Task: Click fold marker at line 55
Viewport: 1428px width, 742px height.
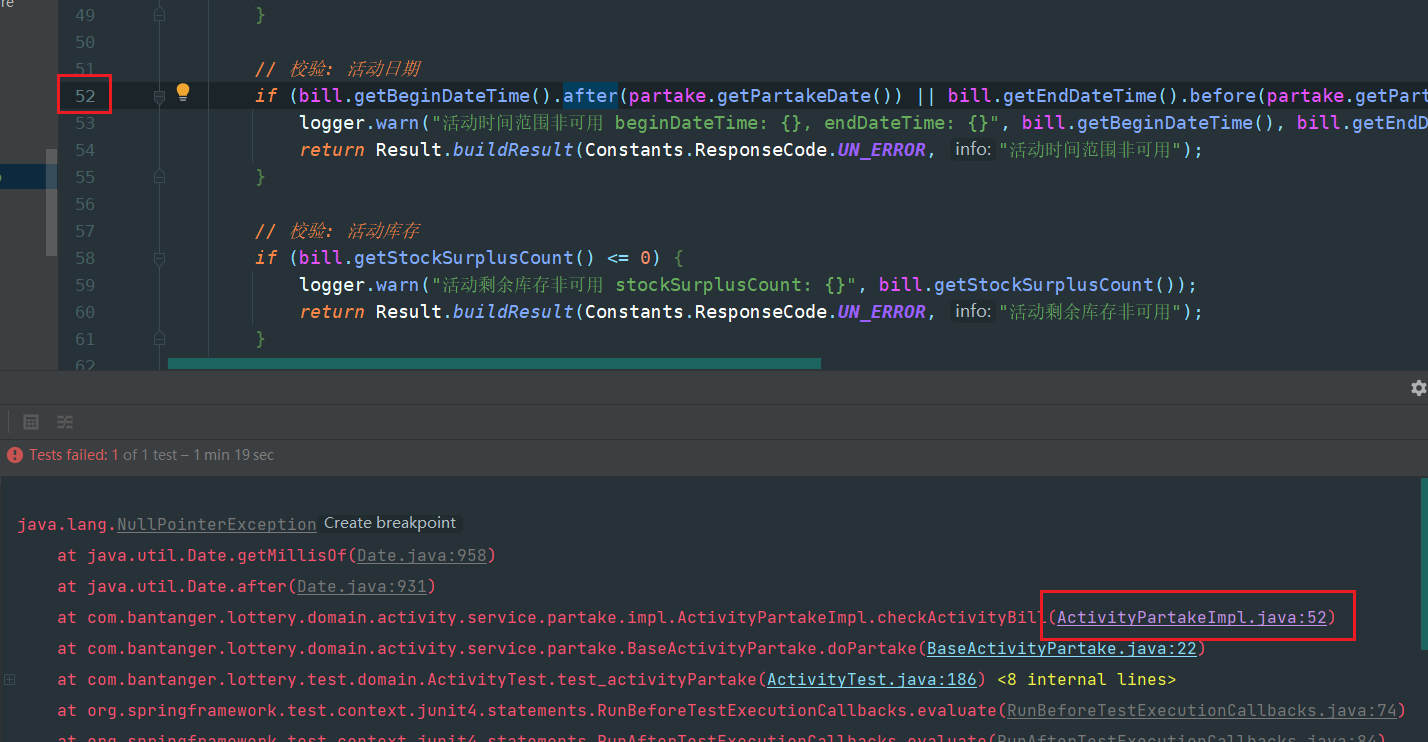Action: click(x=159, y=177)
